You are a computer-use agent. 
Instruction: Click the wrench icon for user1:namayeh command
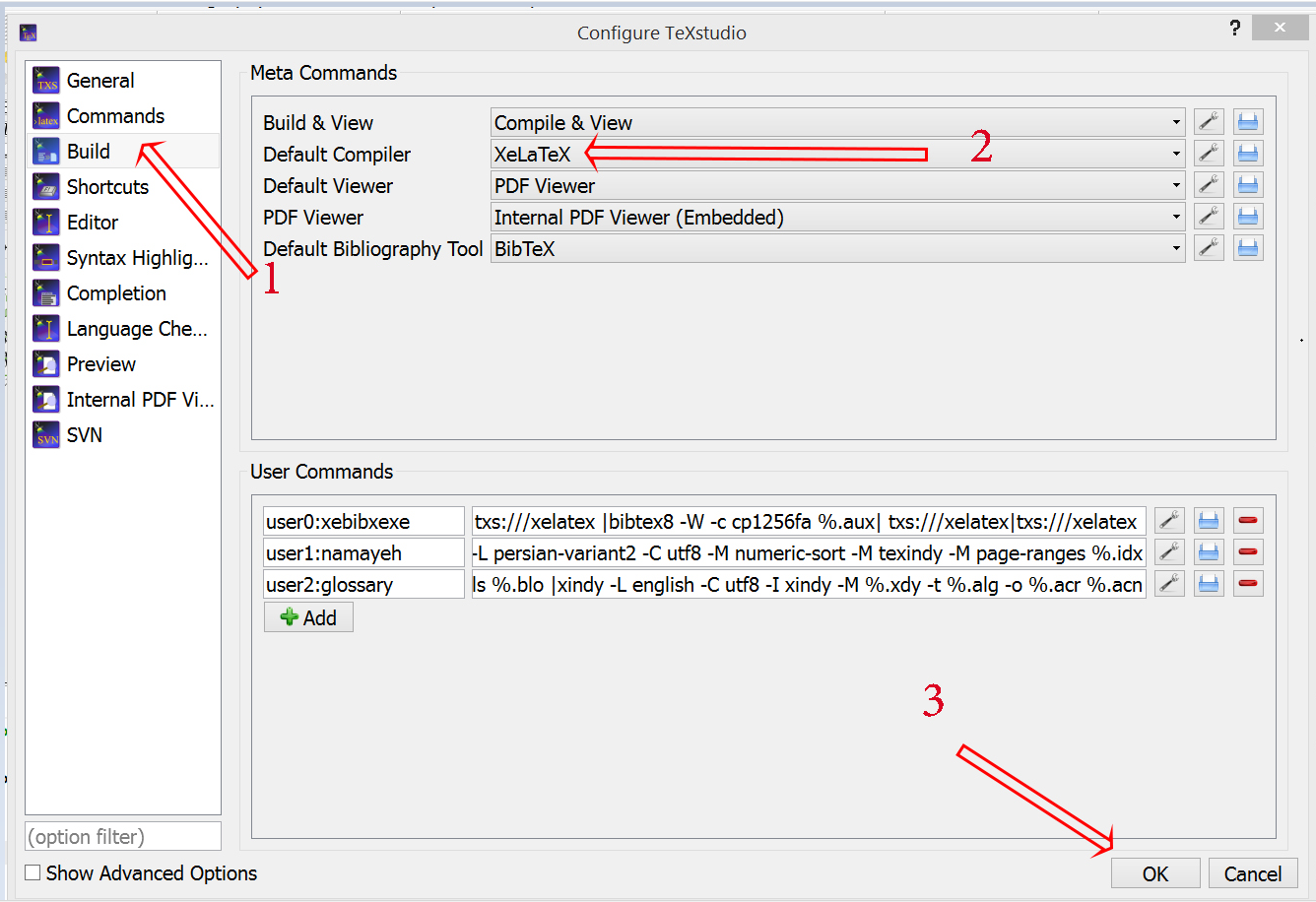pyautogui.click(x=1169, y=552)
